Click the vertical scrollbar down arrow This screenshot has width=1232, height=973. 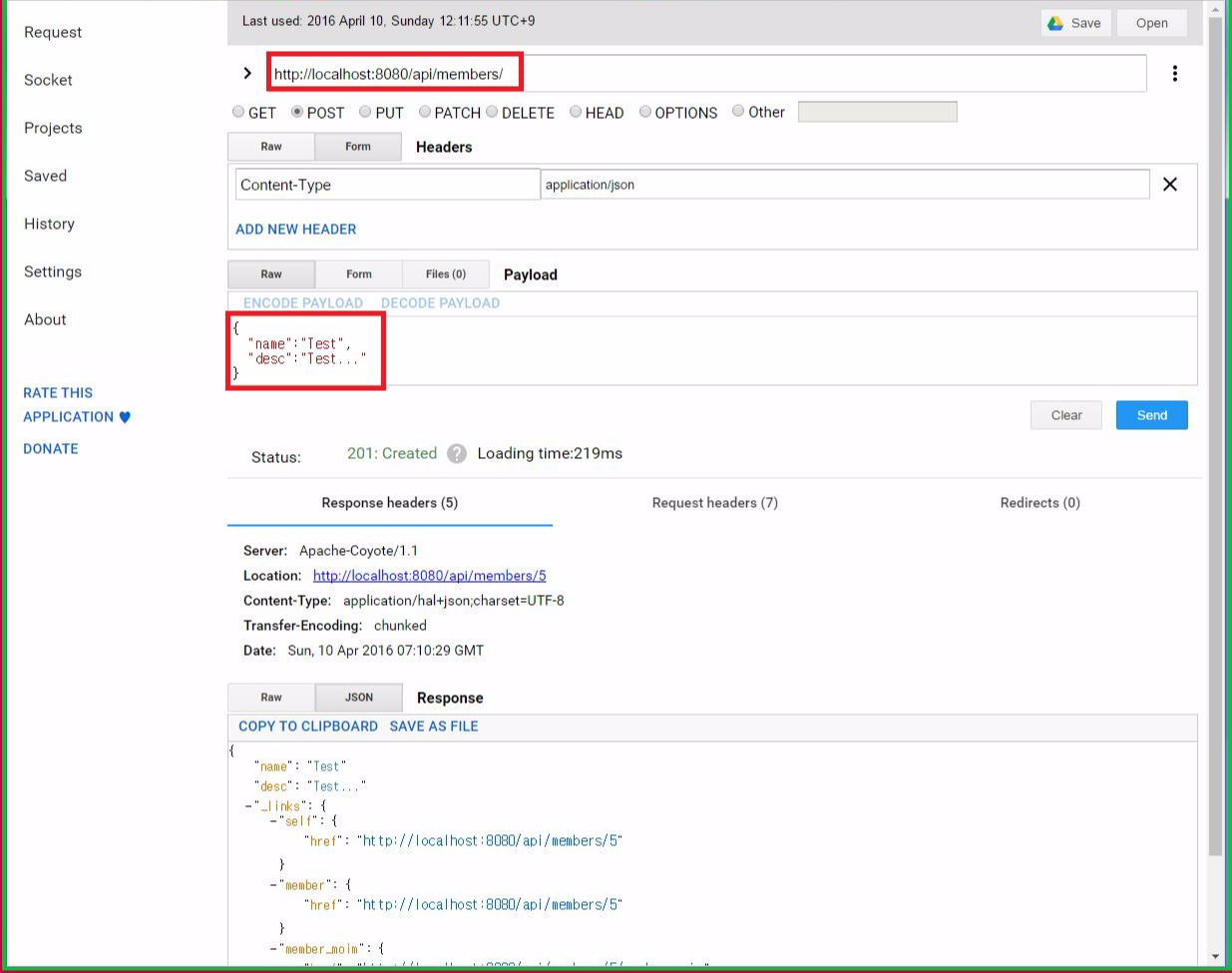click(1215, 957)
